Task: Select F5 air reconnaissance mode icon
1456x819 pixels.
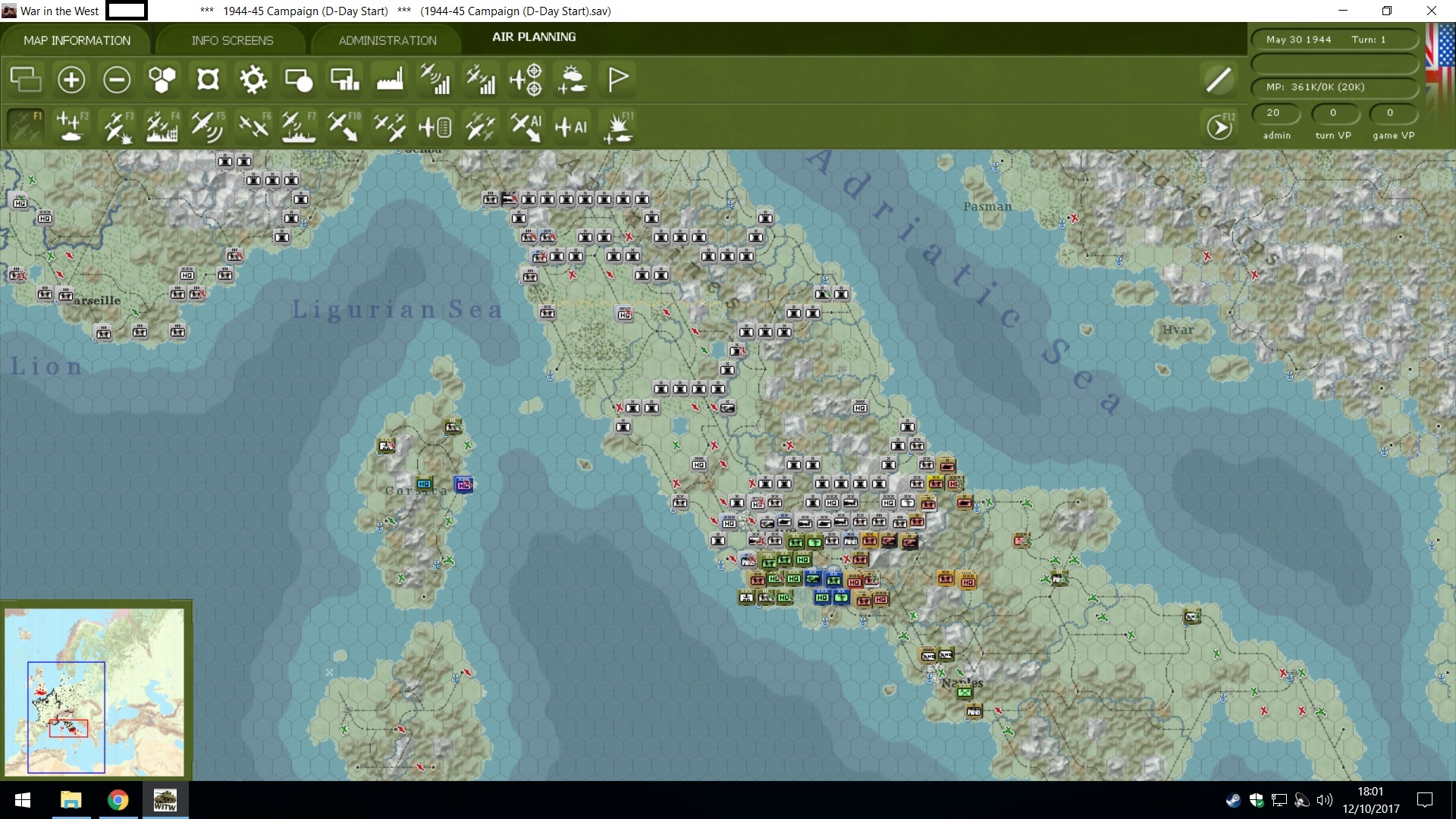Action: click(208, 126)
